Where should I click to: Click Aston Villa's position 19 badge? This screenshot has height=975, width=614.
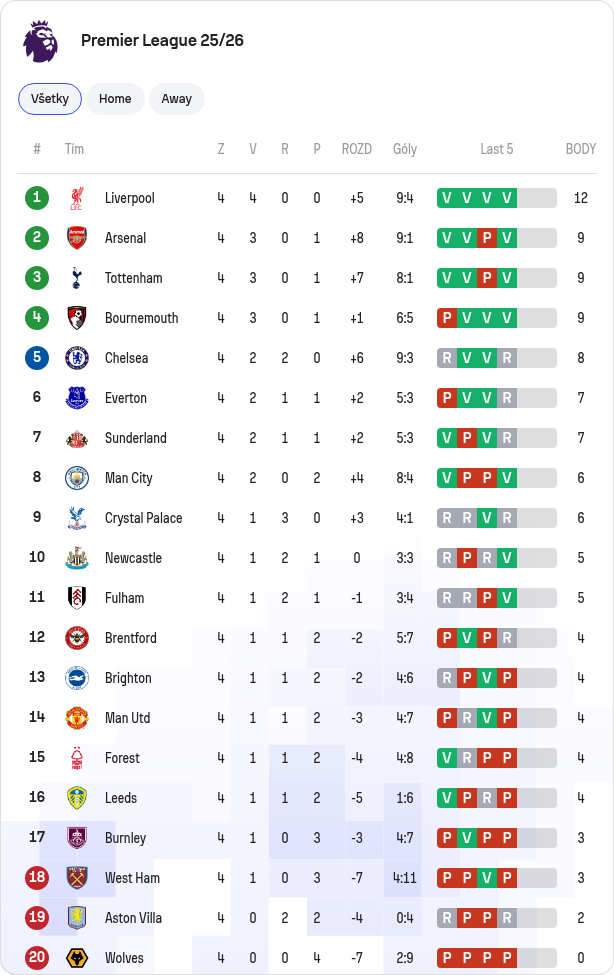point(37,918)
